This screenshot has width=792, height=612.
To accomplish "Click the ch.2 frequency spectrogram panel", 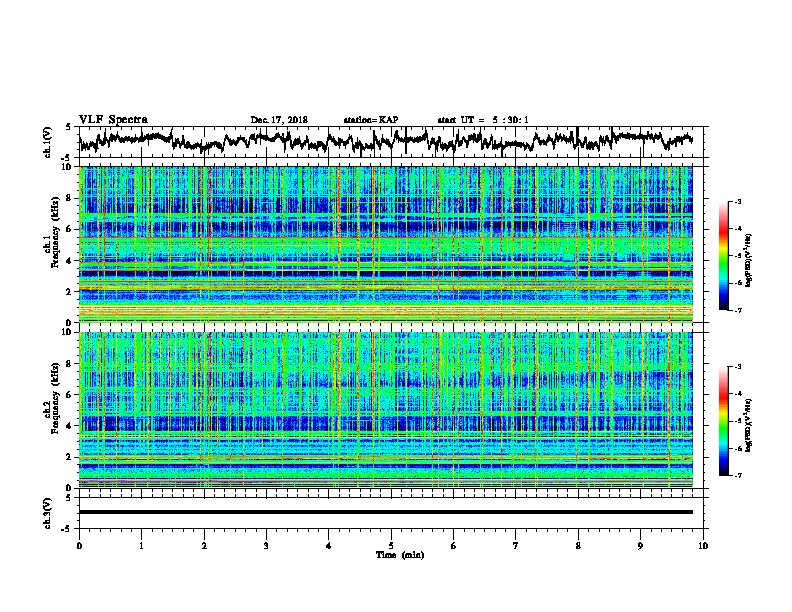I will click(386, 410).
